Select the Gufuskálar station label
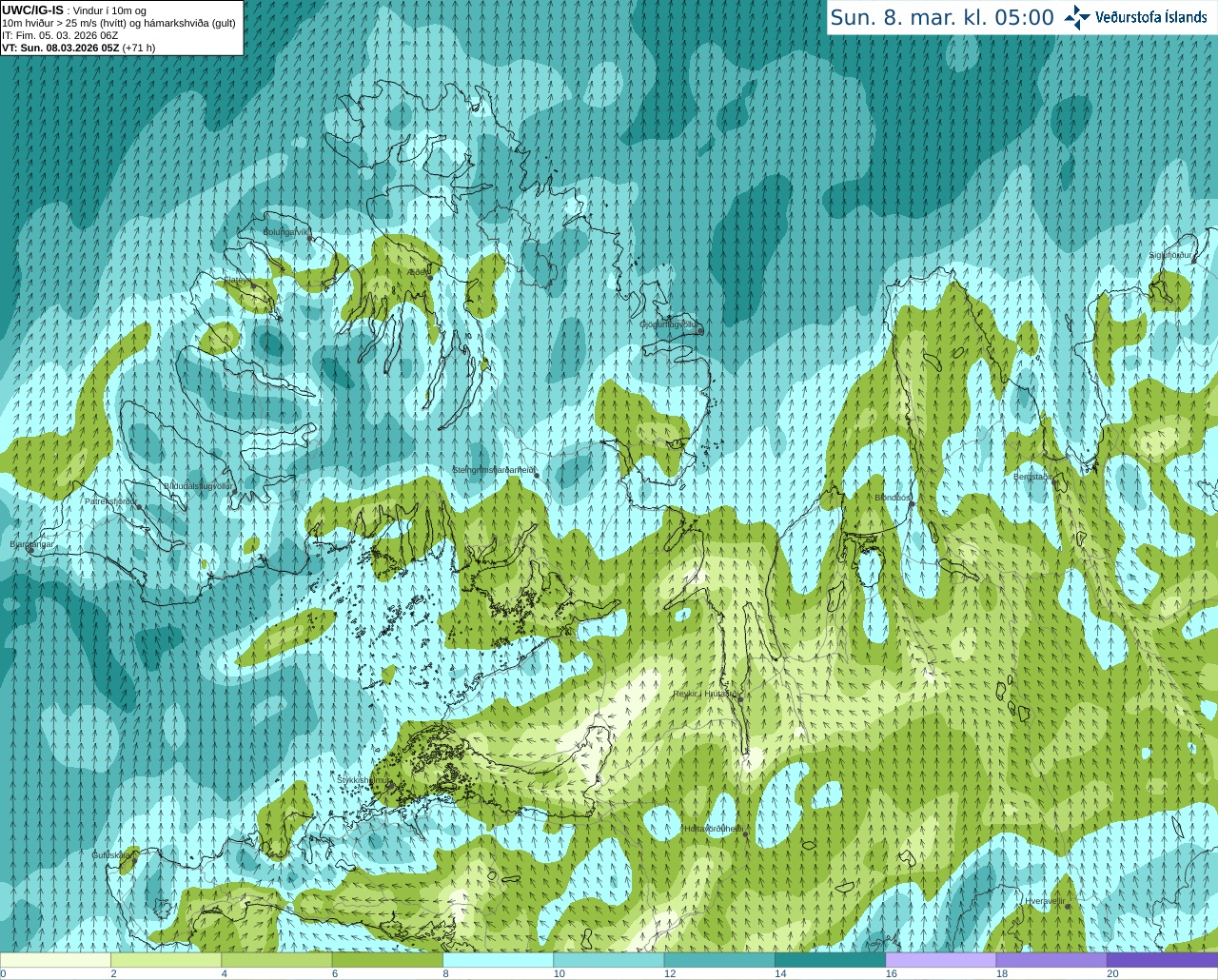Image resolution: width=1218 pixels, height=980 pixels. tap(112, 854)
